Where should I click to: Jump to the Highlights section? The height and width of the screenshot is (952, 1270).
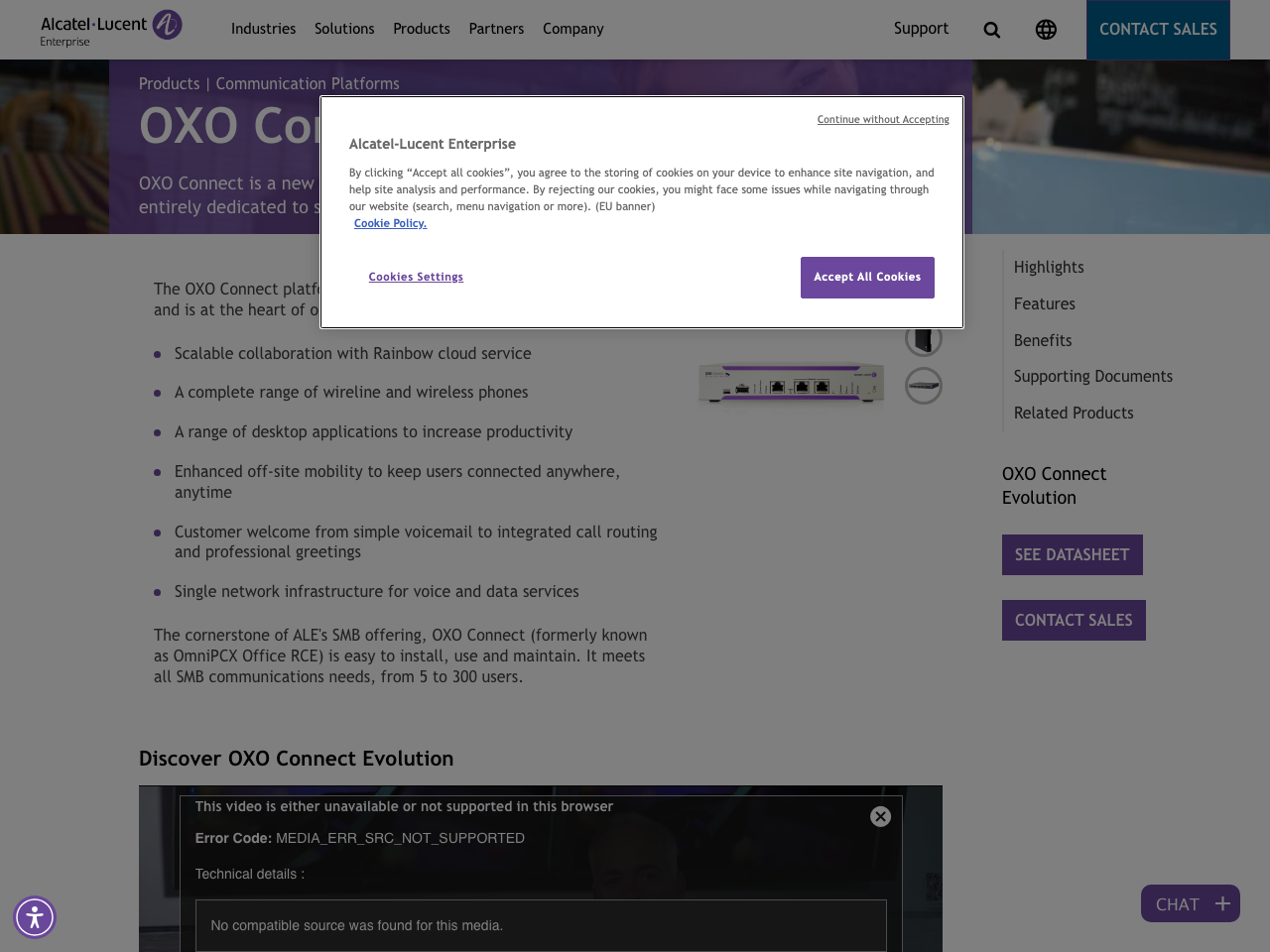pyautogui.click(x=1049, y=266)
